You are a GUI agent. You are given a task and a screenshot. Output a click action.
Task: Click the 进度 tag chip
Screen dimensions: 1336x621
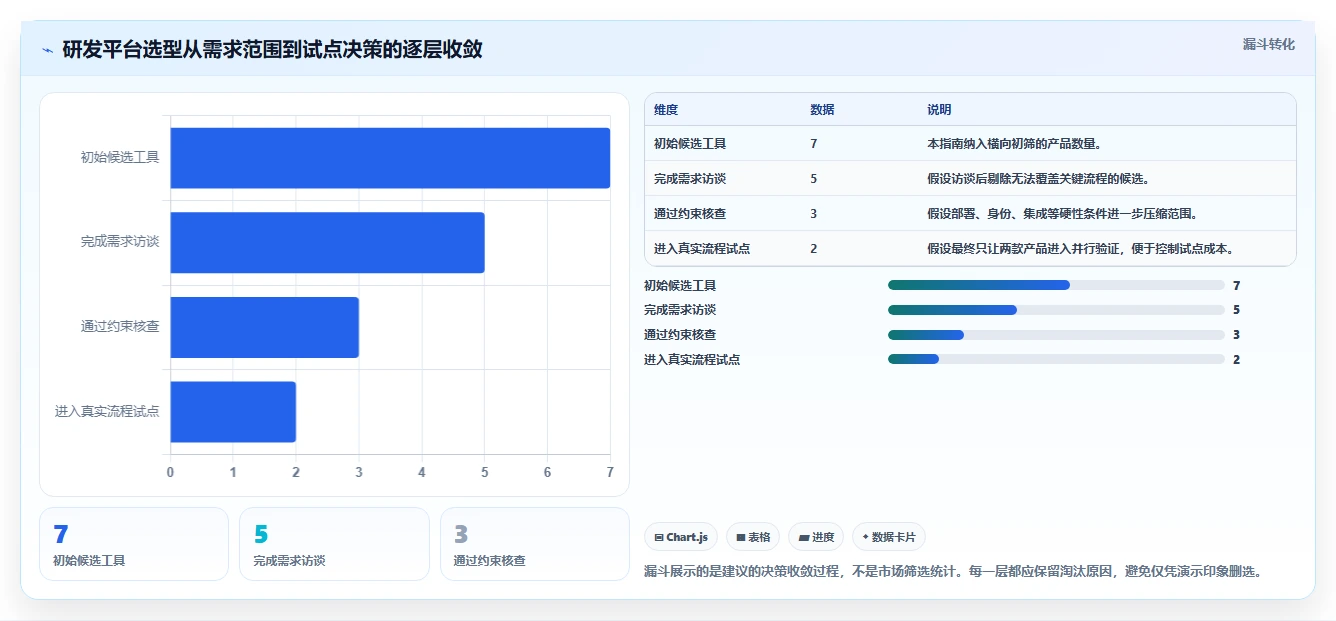tap(816, 537)
